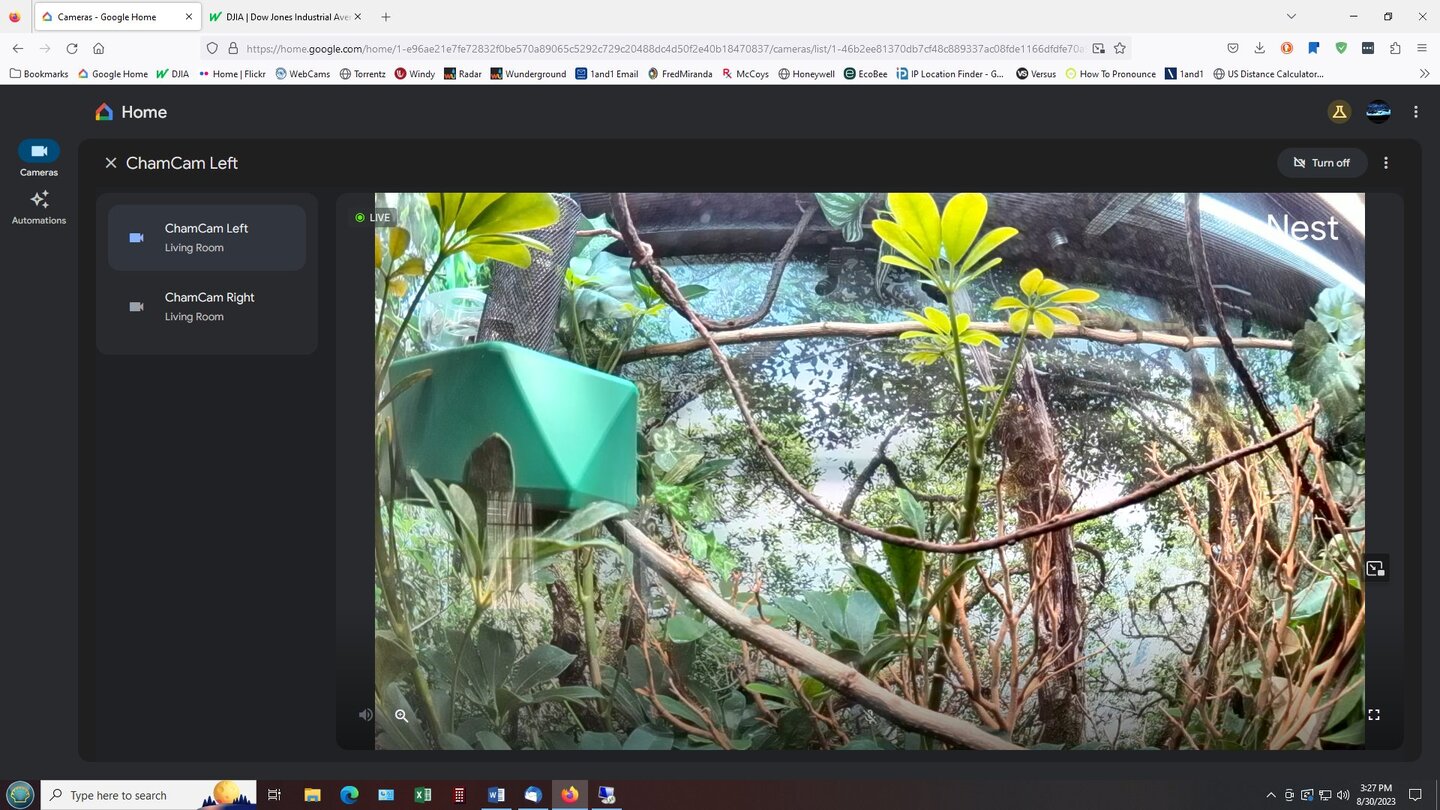Open the account profile avatar
The width and height of the screenshot is (1440, 810).
[x=1378, y=112]
